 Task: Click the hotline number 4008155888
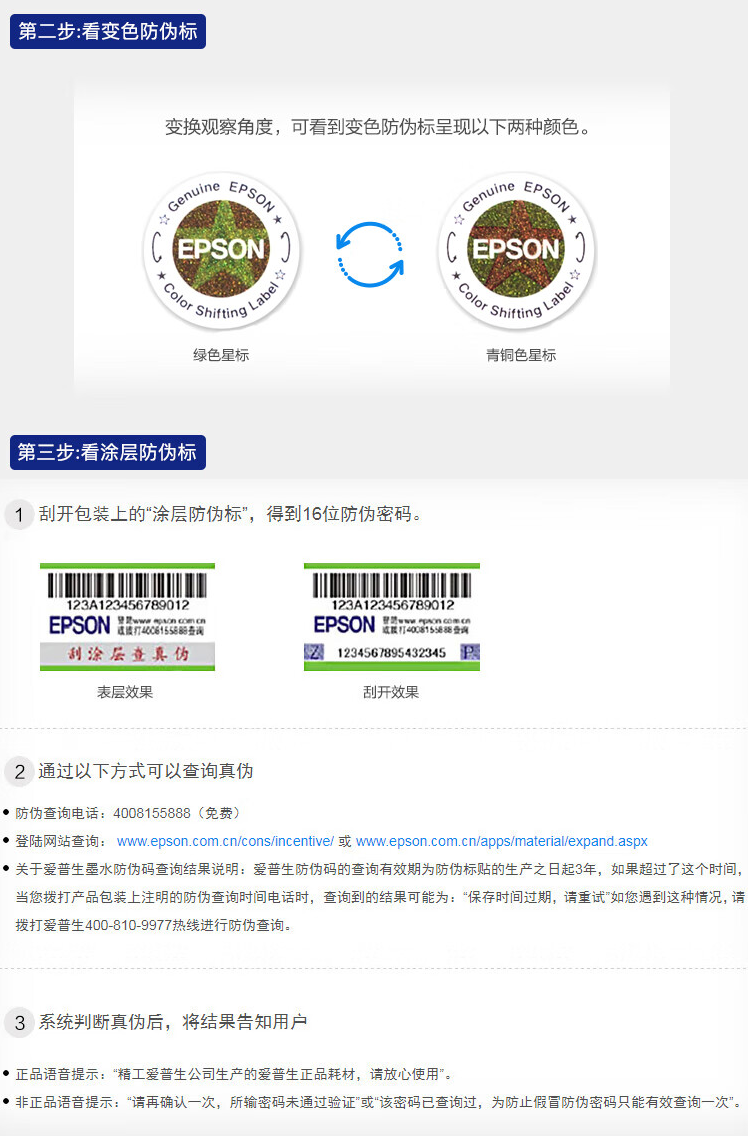coord(152,813)
